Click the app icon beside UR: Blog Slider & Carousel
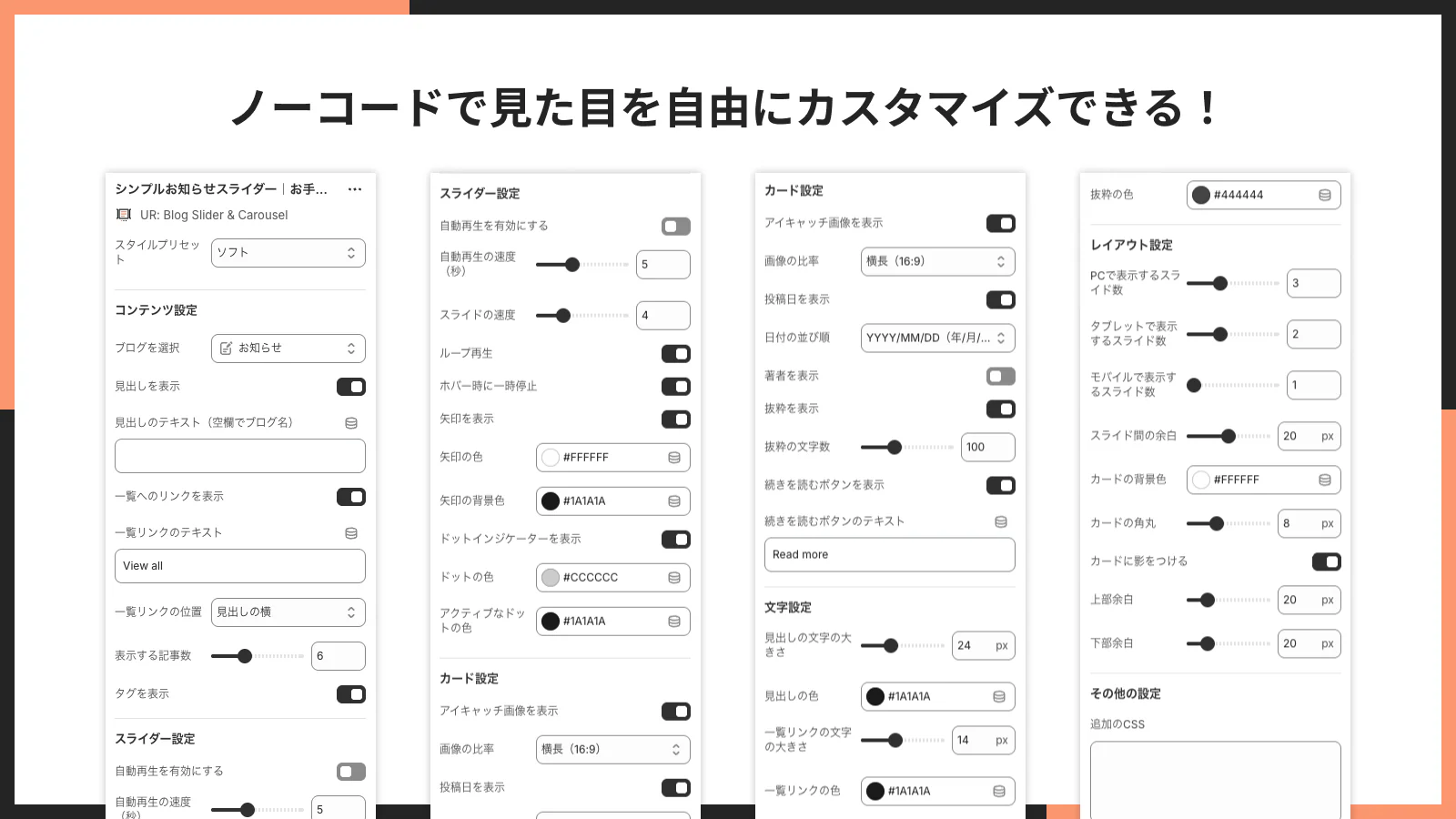1456x819 pixels. 124,215
